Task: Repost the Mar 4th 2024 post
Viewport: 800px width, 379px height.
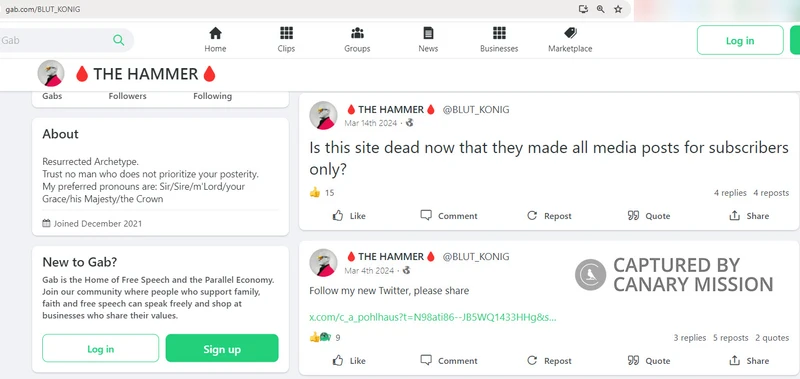Action: [x=549, y=361]
